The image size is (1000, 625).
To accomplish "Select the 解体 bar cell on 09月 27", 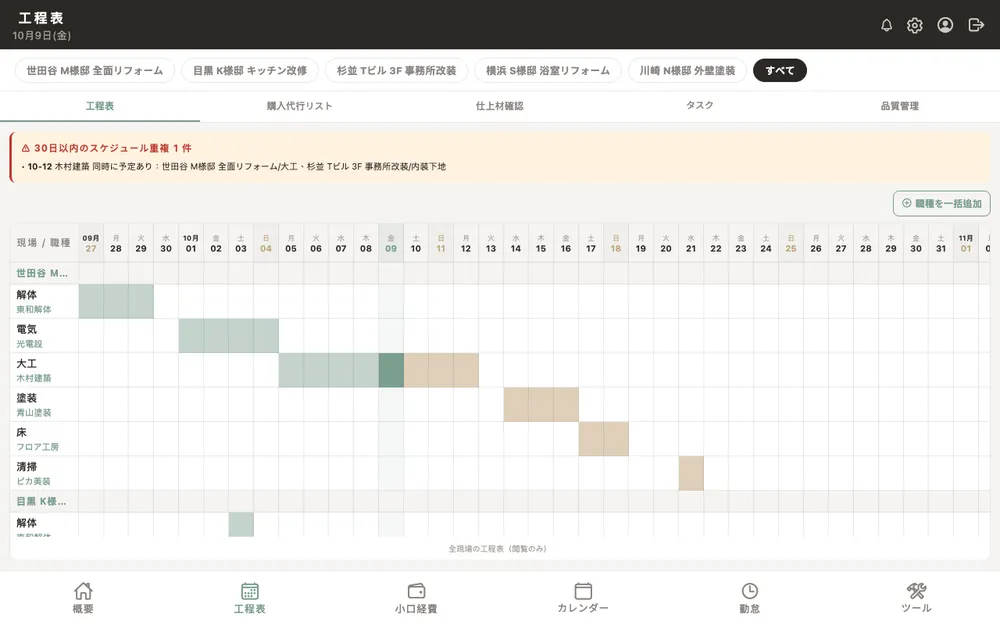I will point(91,301).
